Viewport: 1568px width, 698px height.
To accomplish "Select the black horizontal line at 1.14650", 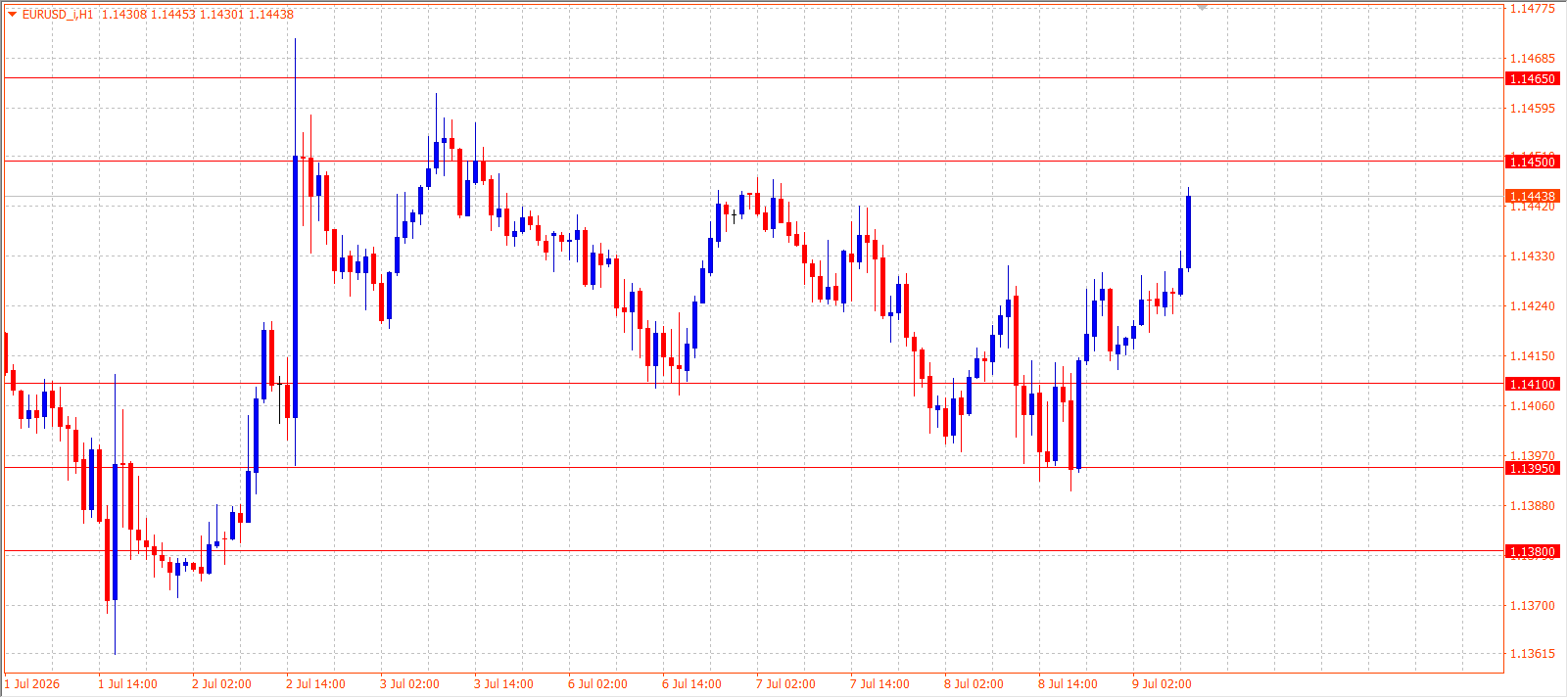I will coord(752,78).
